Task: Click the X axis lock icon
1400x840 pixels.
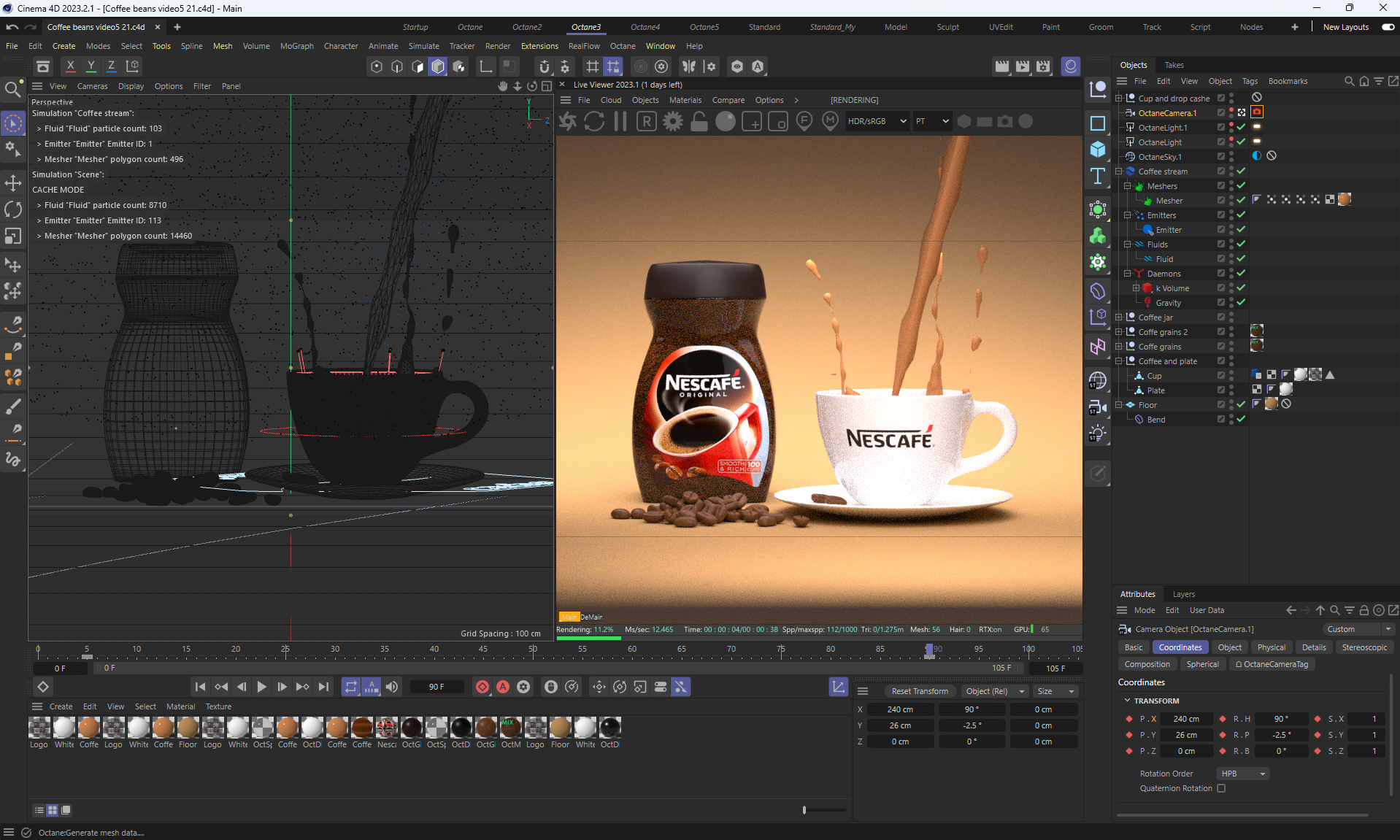Action: (x=71, y=66)
